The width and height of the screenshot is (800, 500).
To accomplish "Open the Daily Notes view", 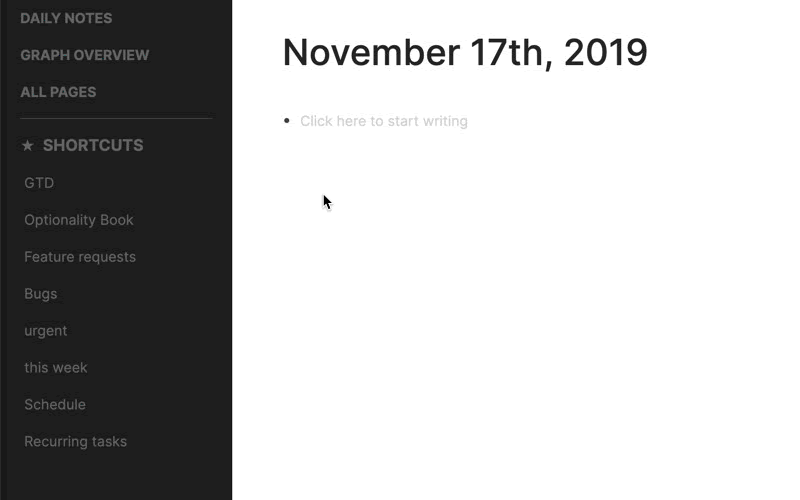I will click(x=66, y=18).
